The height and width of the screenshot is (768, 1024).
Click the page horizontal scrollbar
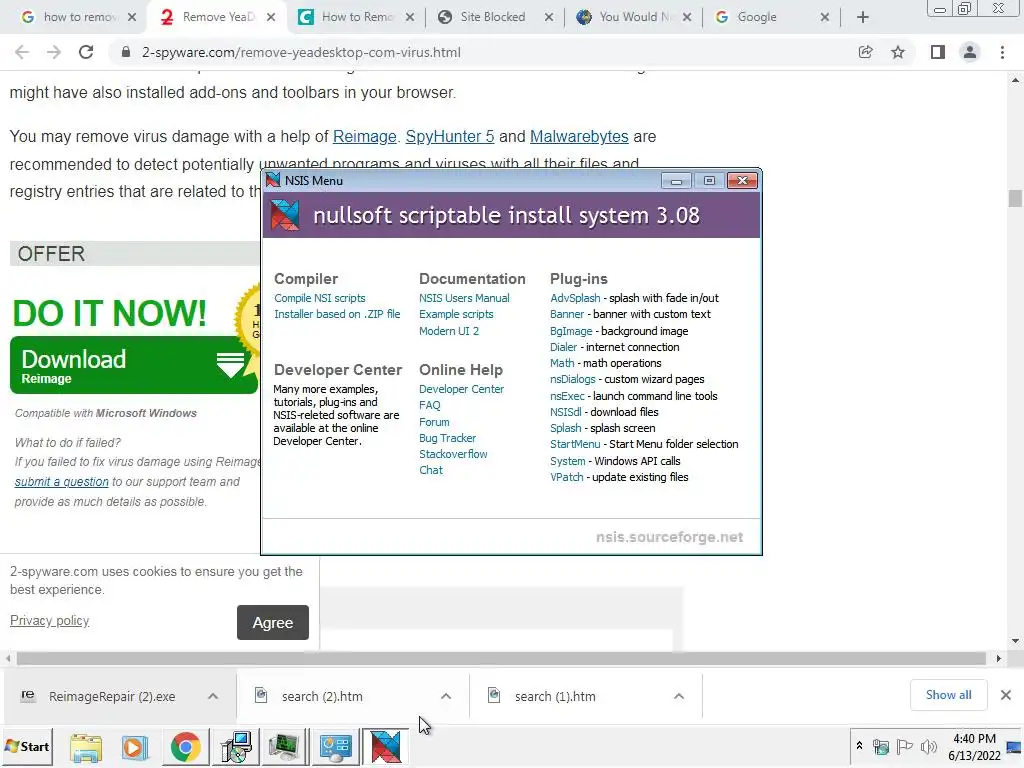(x=502, y=658)
